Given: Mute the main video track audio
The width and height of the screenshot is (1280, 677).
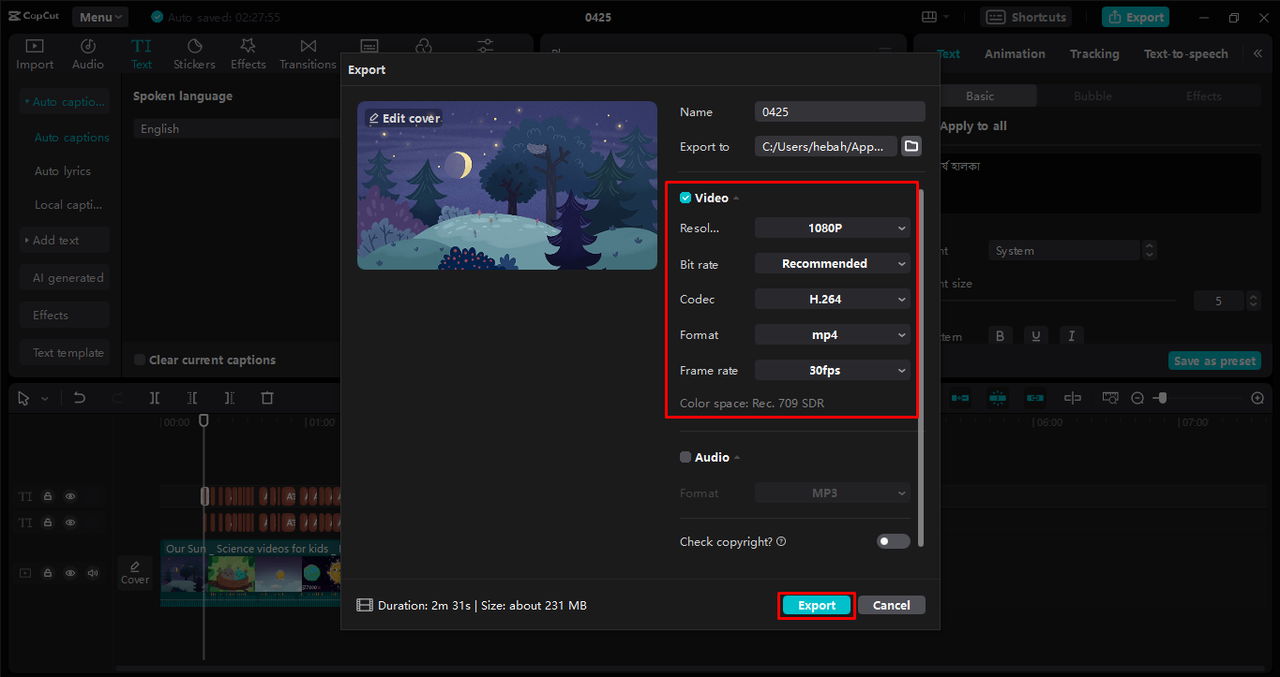Looking at the screenshot, I should 93,573.
